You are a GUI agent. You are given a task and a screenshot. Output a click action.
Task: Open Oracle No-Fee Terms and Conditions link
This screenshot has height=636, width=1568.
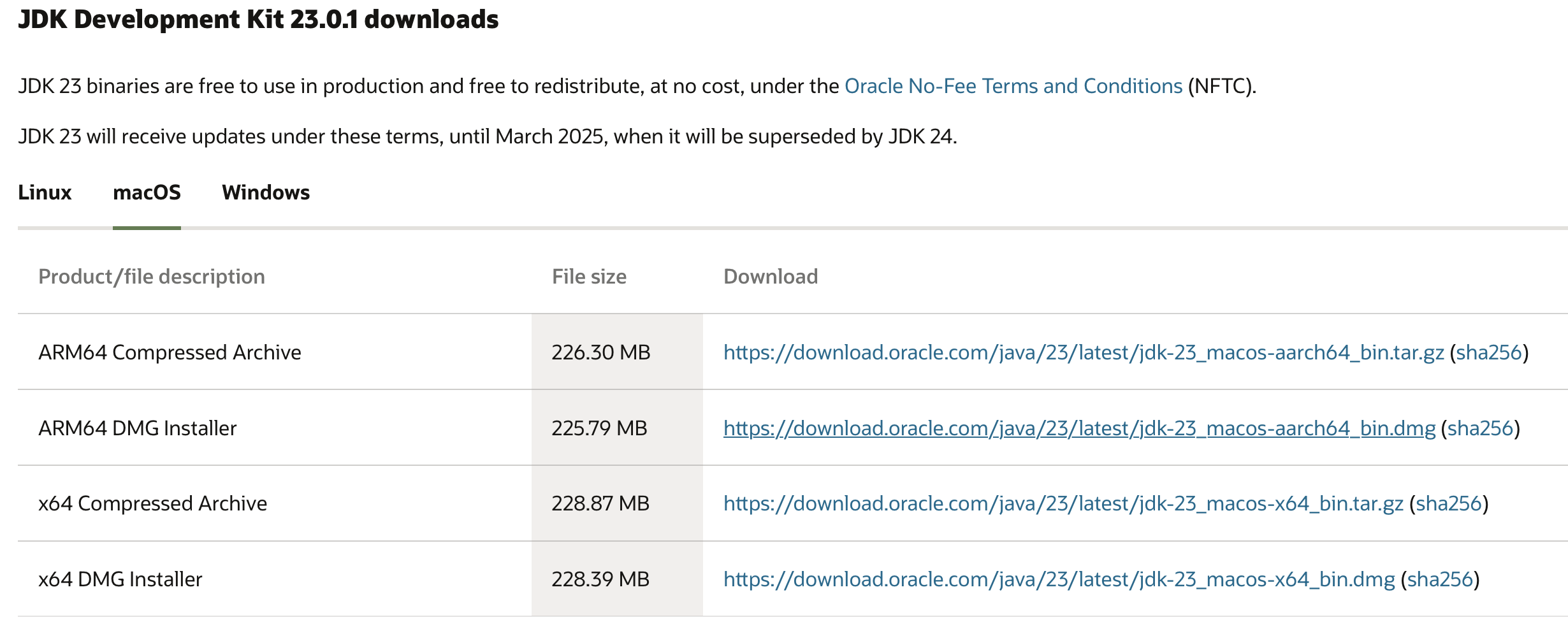pos(1013,86)
